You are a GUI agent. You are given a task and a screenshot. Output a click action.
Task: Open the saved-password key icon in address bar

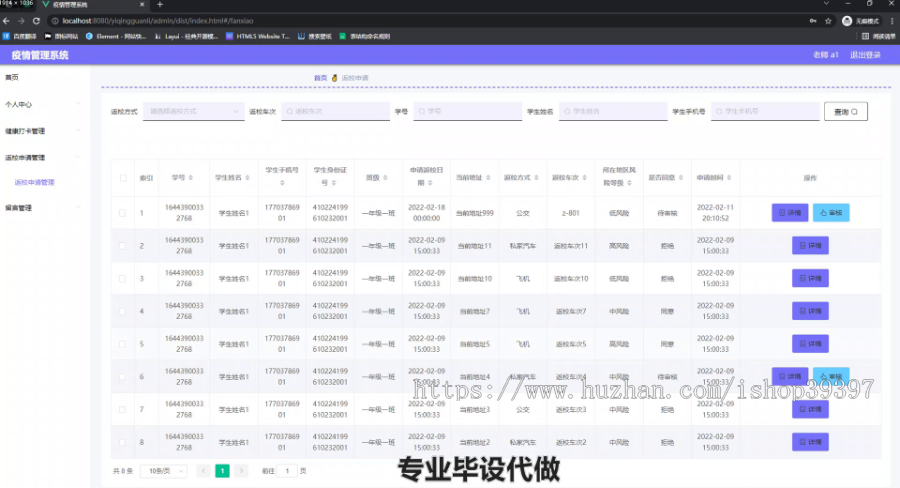813,21
